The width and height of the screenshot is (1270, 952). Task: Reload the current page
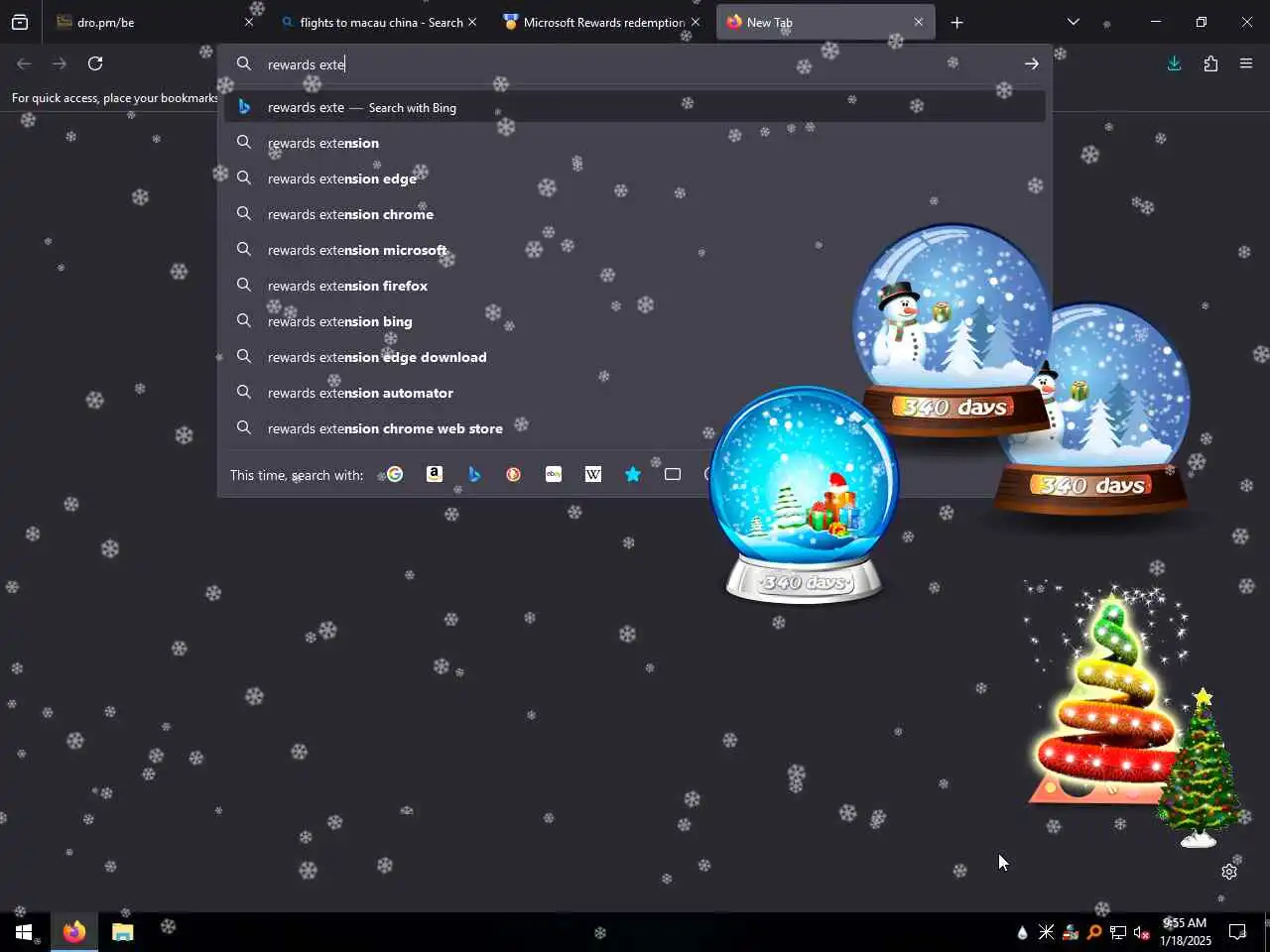point(95,63)
